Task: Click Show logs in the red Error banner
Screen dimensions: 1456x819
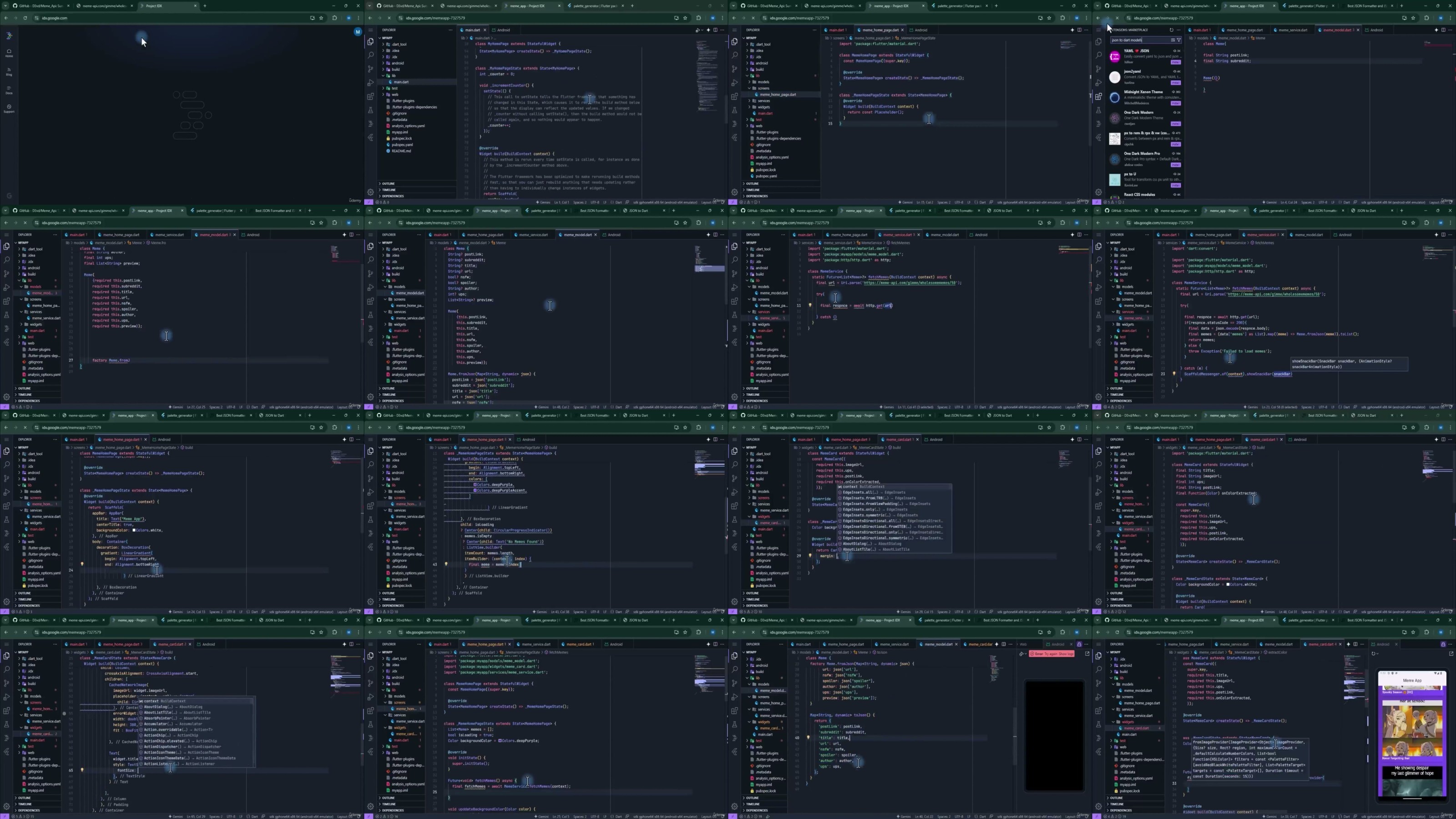Action: (x=1066, y=654)
